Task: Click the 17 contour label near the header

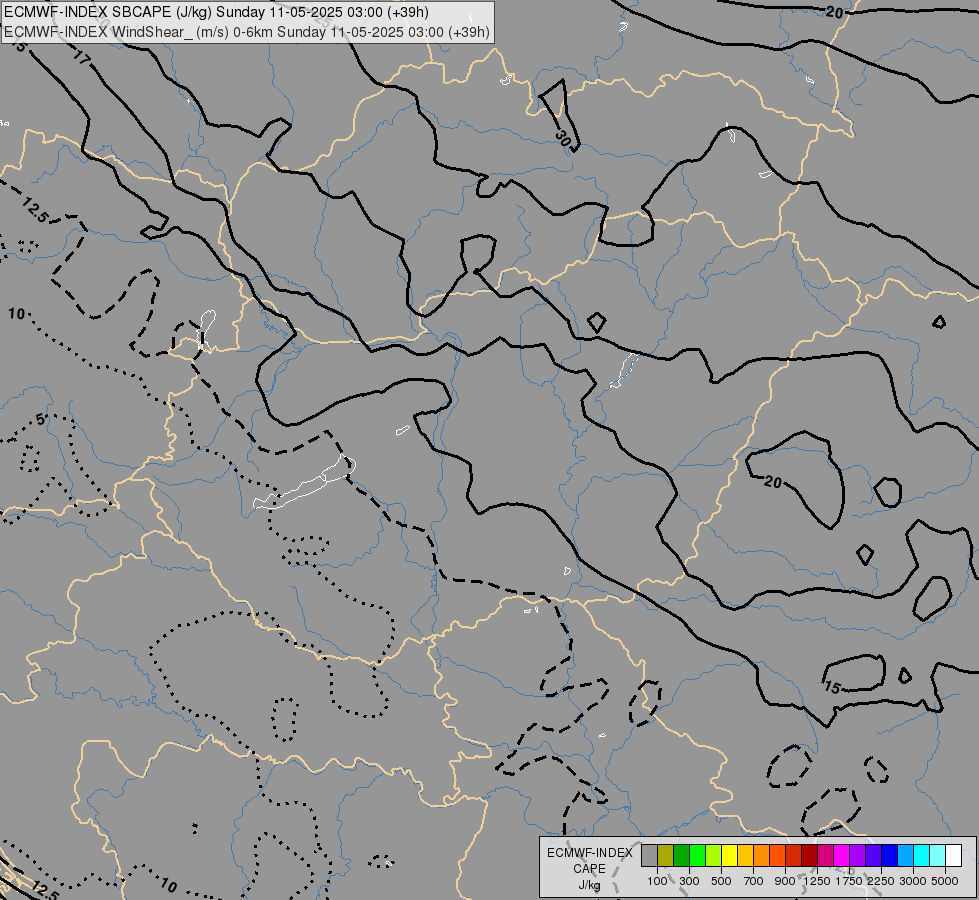Action: pos(82,59)
